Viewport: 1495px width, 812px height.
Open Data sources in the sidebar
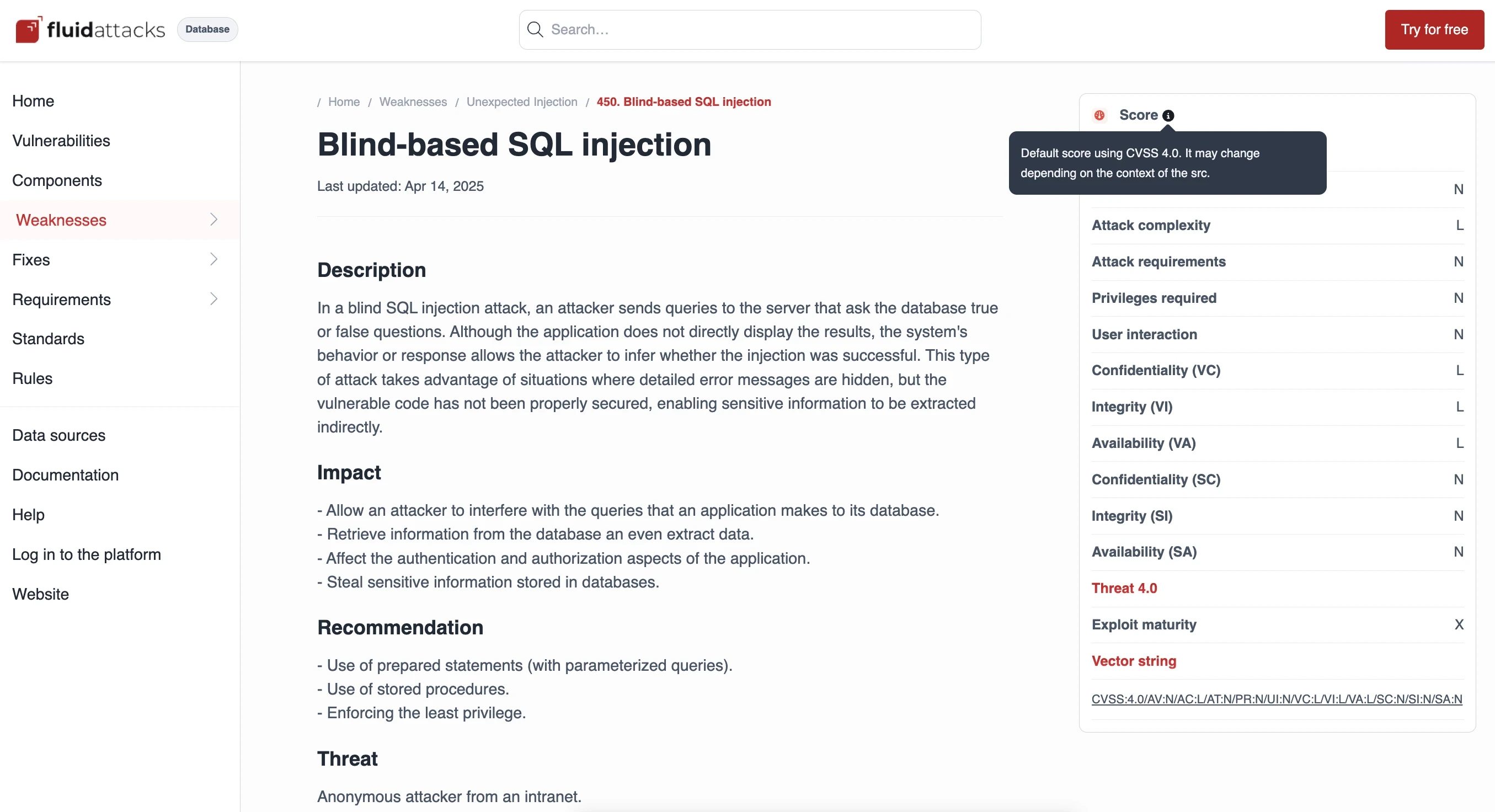tap(58, 435)
